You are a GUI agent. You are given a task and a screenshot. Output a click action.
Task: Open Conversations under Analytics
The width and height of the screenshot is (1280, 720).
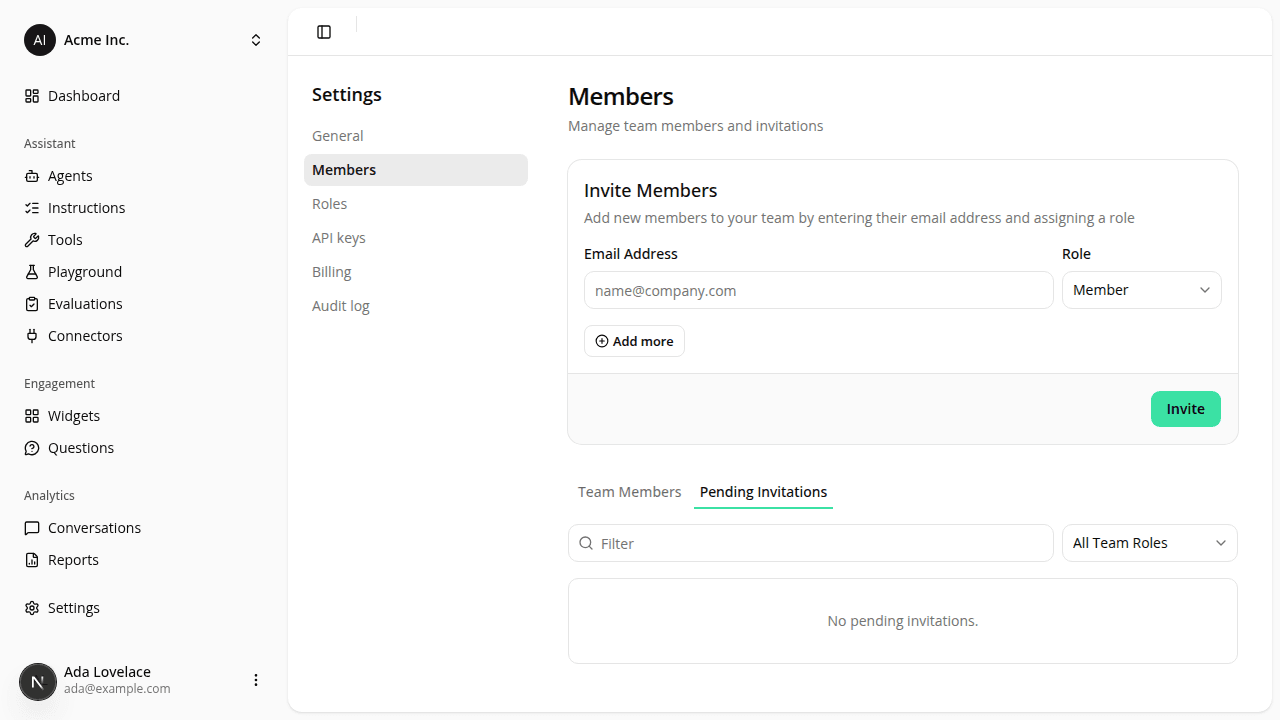[144, 528]
